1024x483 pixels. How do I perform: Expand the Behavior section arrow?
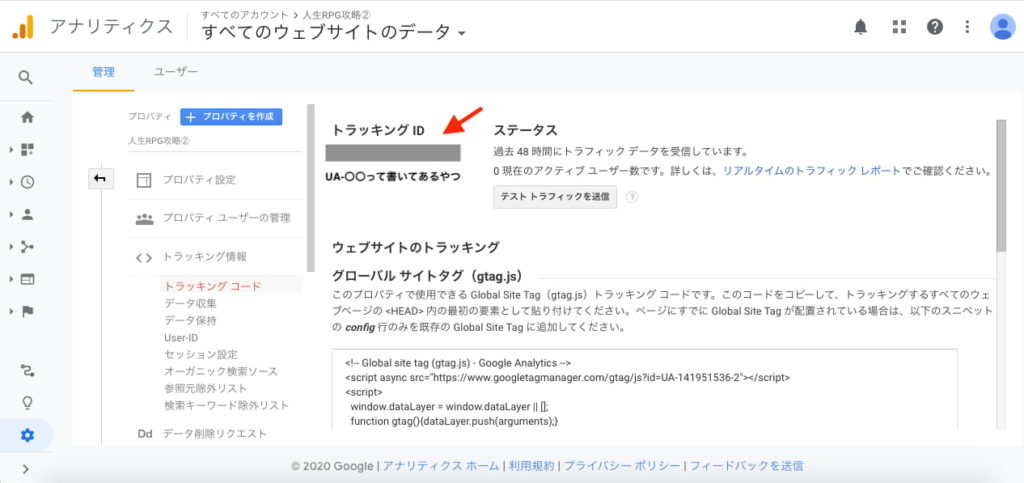click(11, 279)
